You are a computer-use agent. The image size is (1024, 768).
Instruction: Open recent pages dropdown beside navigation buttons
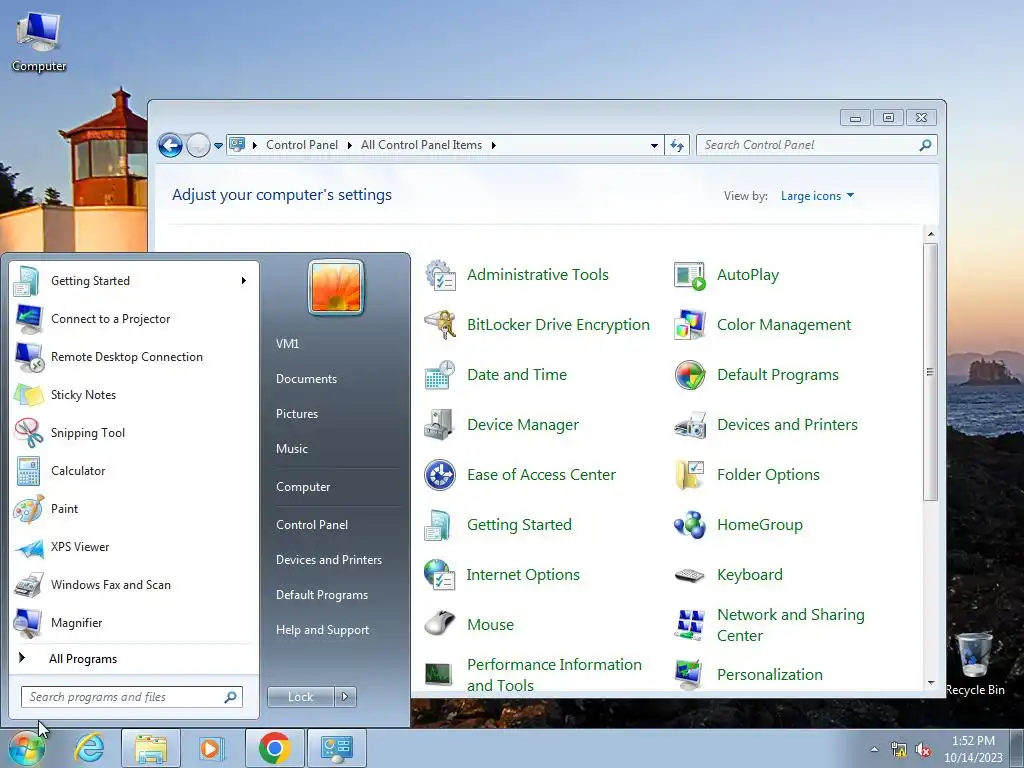coord(218,146)
